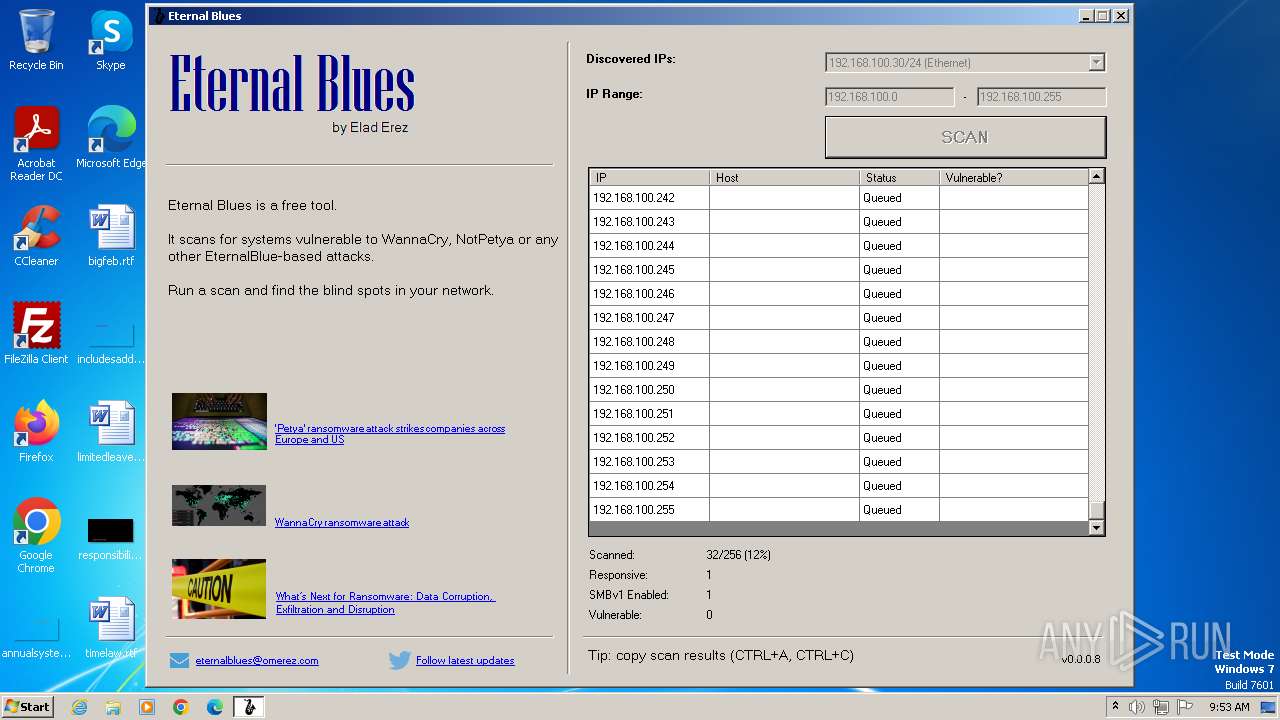1280x720 pixels.
Task: Open timelaw.rtf document icon
Action: point(110,628)
